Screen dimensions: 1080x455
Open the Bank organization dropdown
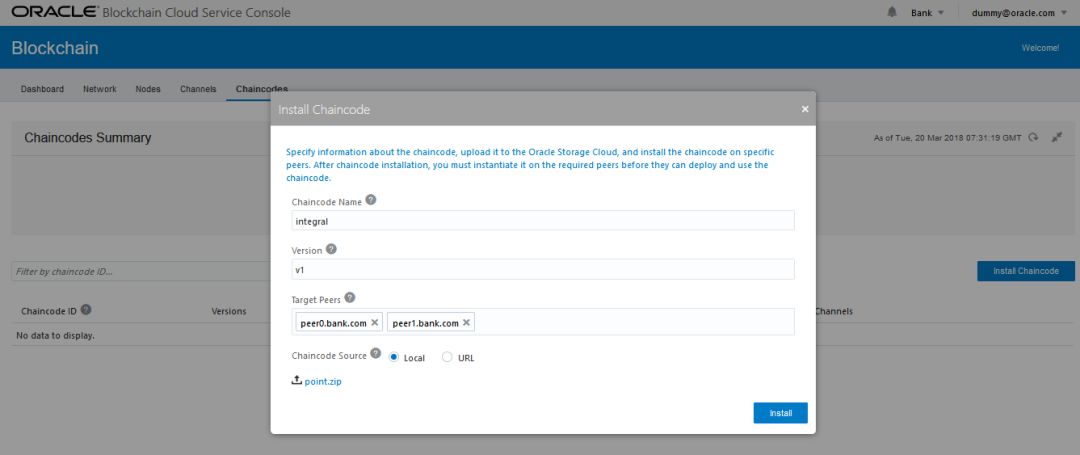click(x=927, y=13)
